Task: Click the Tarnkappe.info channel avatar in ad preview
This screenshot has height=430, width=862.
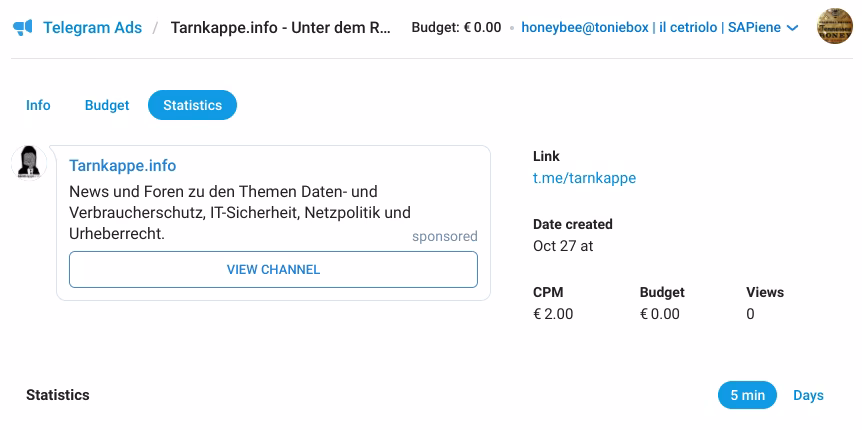Action: point(30,162)
